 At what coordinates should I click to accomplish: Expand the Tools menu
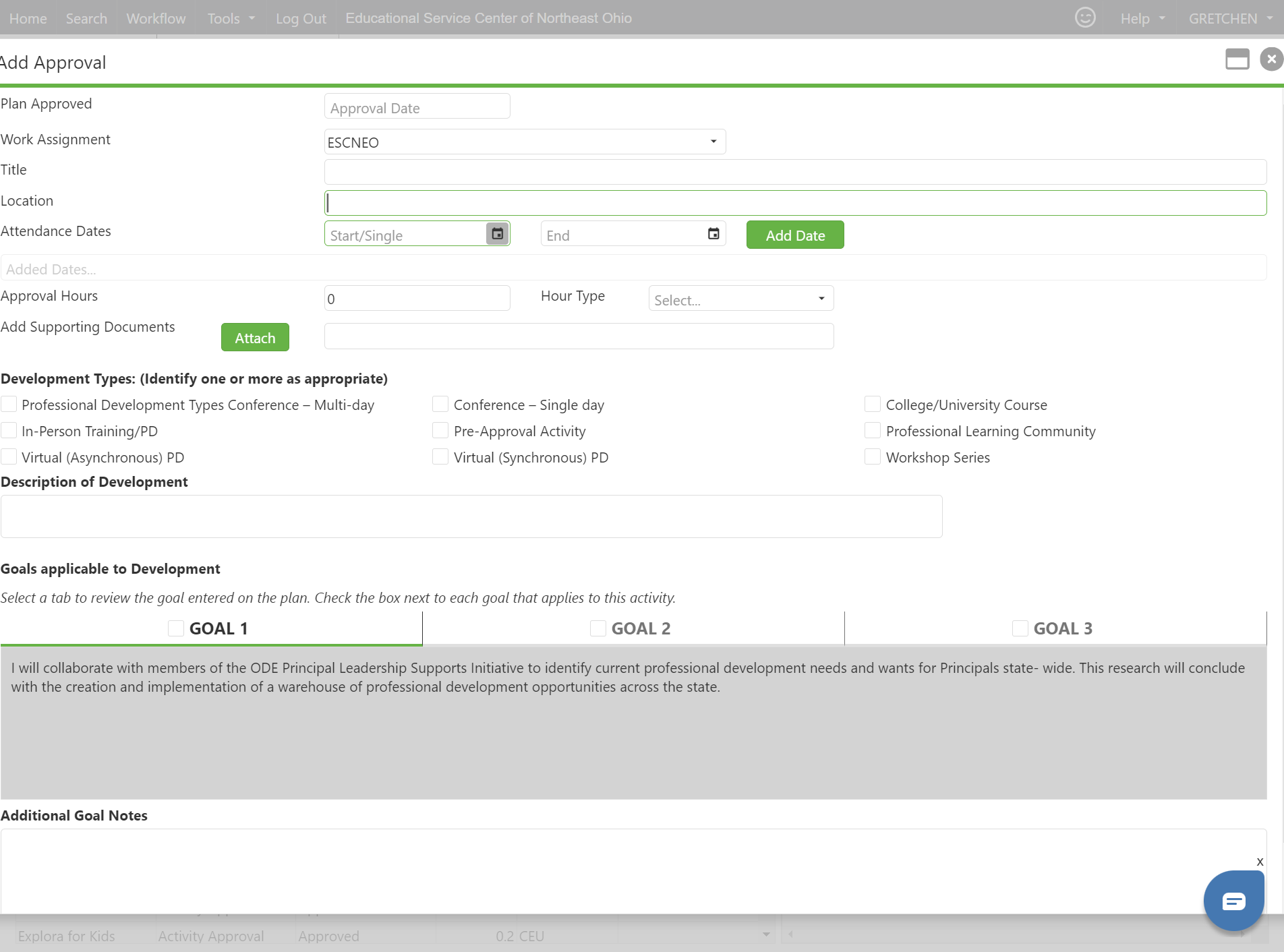pyautogui.click(x=231, y=18)
